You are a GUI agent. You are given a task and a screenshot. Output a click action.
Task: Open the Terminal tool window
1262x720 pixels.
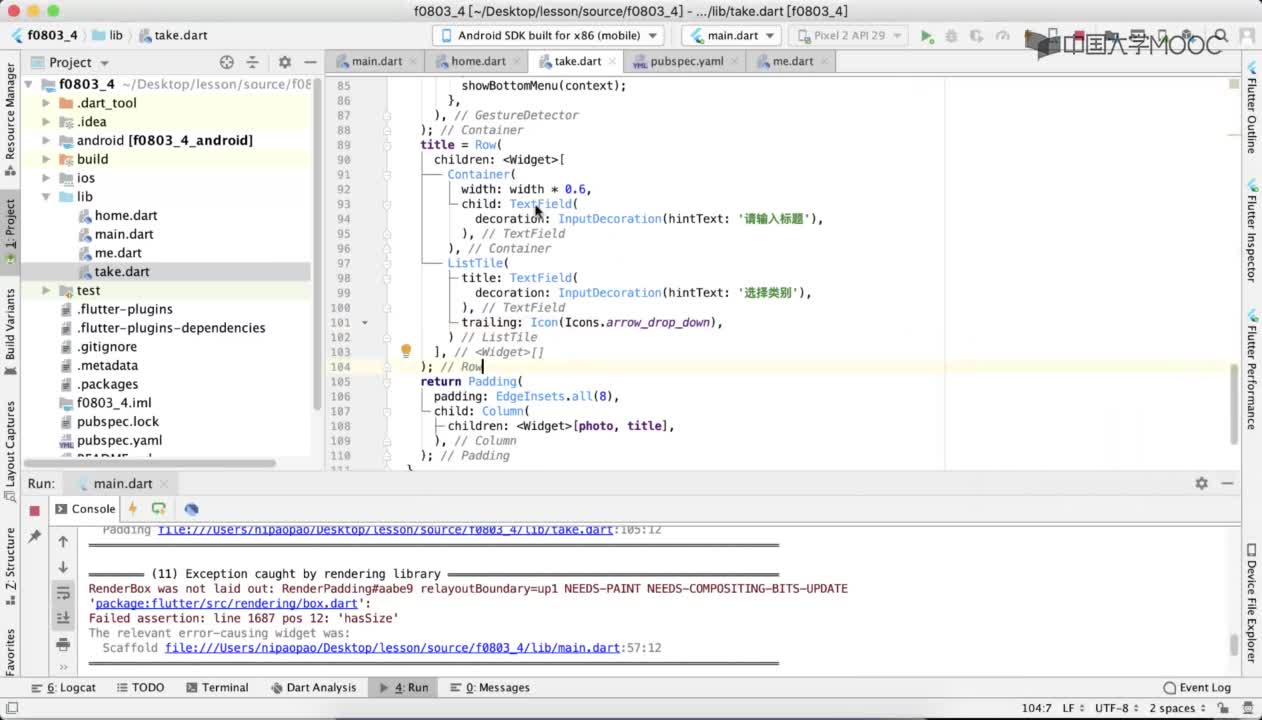(x=217, y=688)
